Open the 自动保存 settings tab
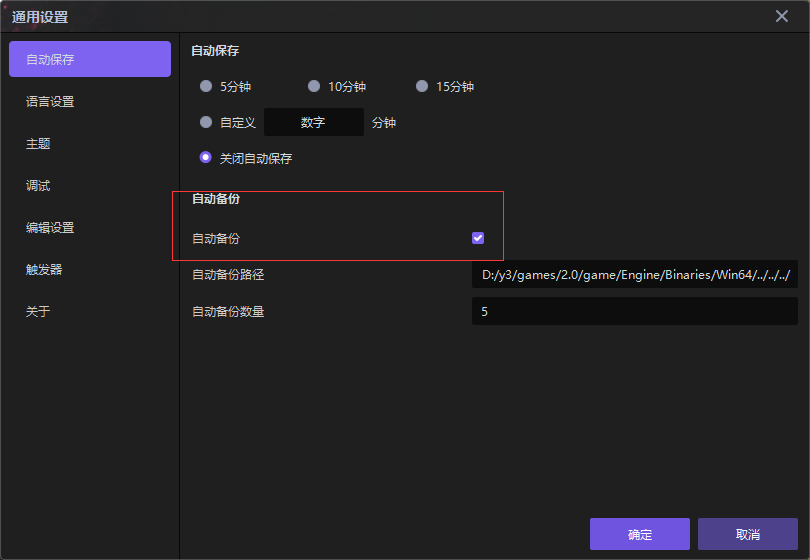Screen dimensions: 810x560 click(x=90, y=59)
